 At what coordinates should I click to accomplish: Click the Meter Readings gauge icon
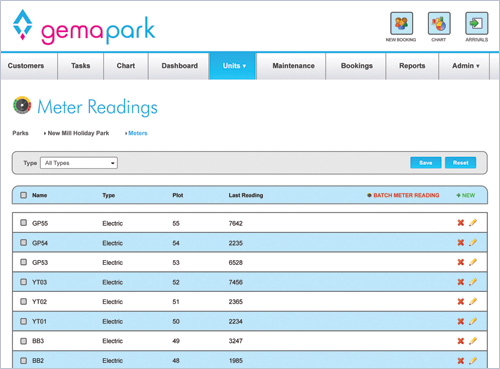click(22, 105)
